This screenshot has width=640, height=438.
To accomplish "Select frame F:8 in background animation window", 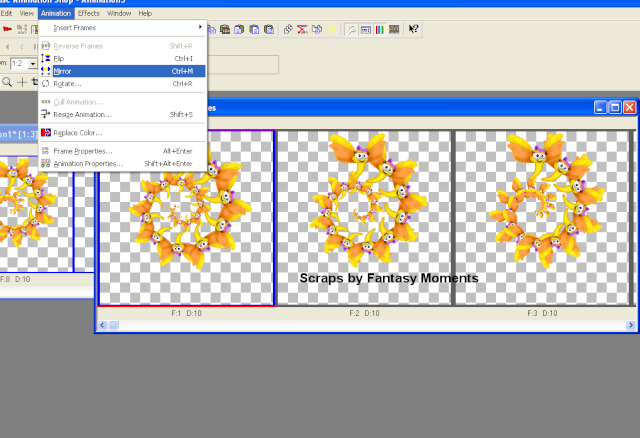I will (36, 214).
